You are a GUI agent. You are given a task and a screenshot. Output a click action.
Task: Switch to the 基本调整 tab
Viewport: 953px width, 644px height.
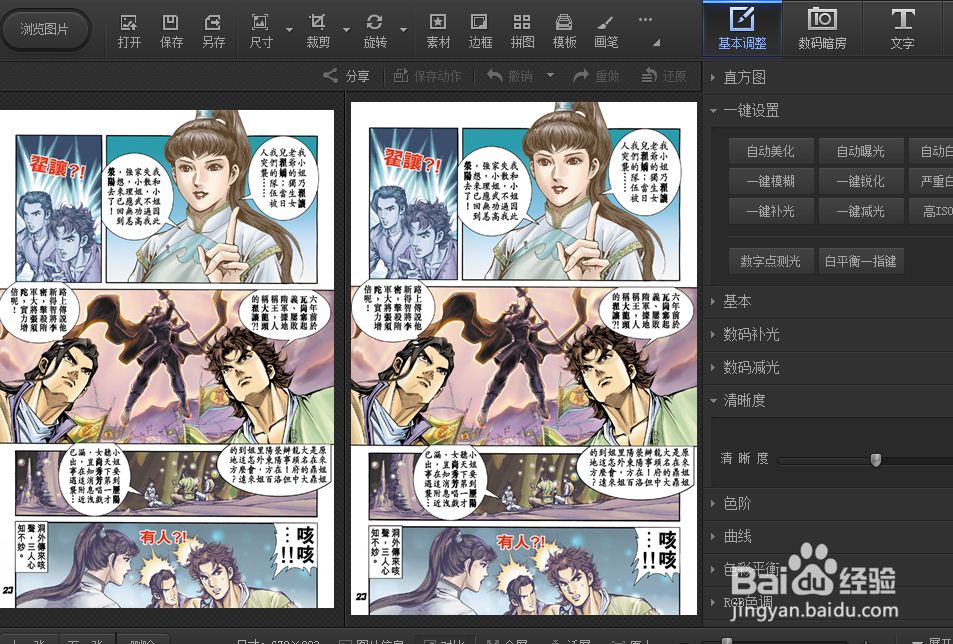click(x=742, y=29)
